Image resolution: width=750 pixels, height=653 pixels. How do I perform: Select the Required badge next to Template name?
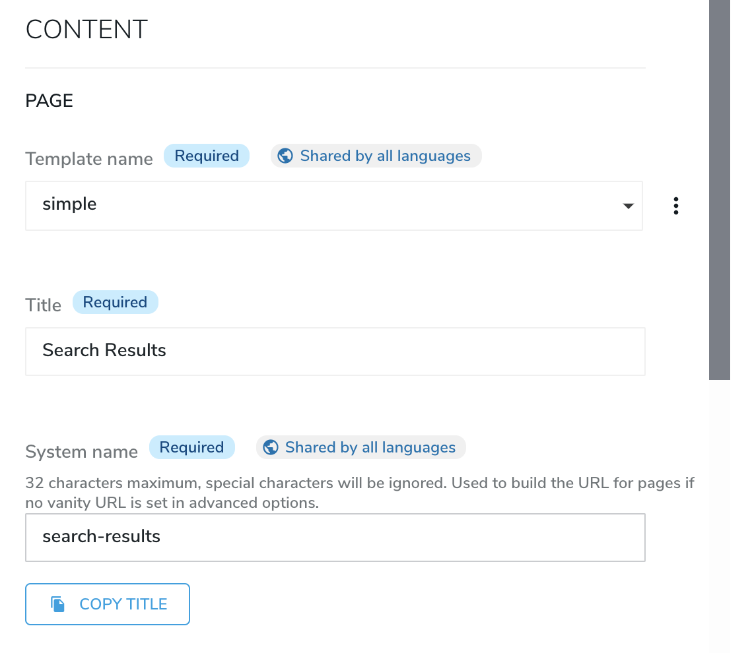point(207,156)
